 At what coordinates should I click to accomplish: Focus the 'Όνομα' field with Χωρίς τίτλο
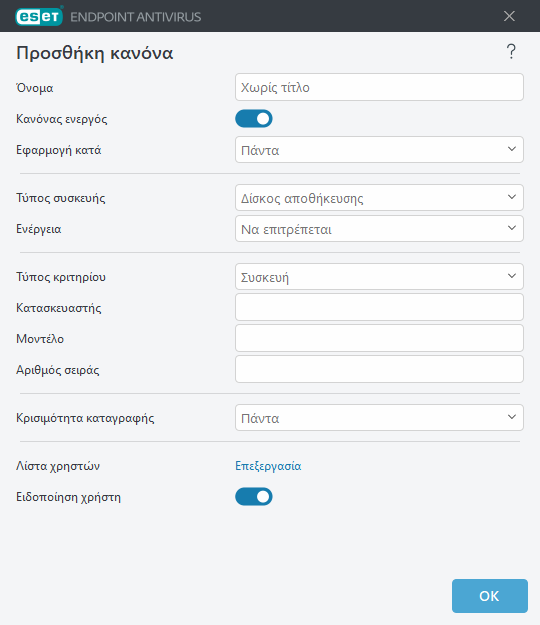click(x=379, y=87)
